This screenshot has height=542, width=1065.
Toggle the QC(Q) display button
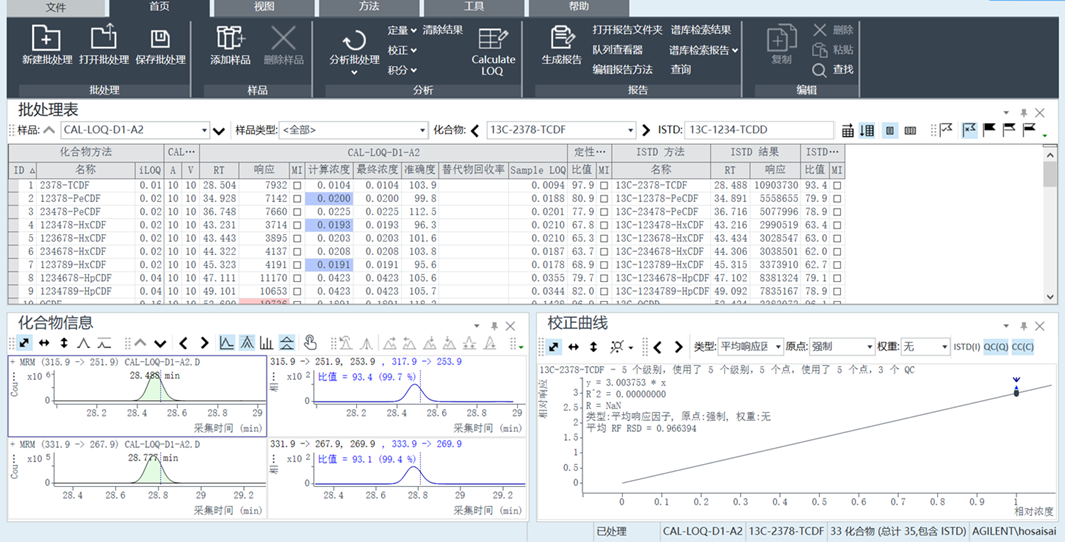point(996,347)
